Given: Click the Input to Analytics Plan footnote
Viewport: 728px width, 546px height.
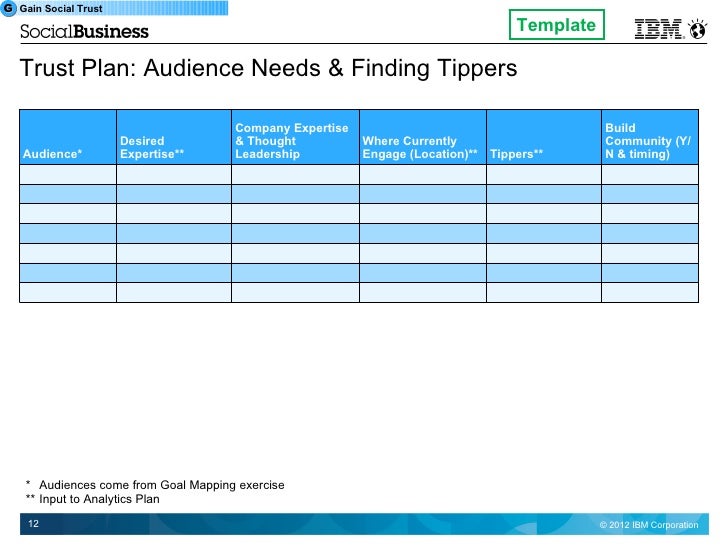Looking at the screenshot, I should (x=93, y=499).
